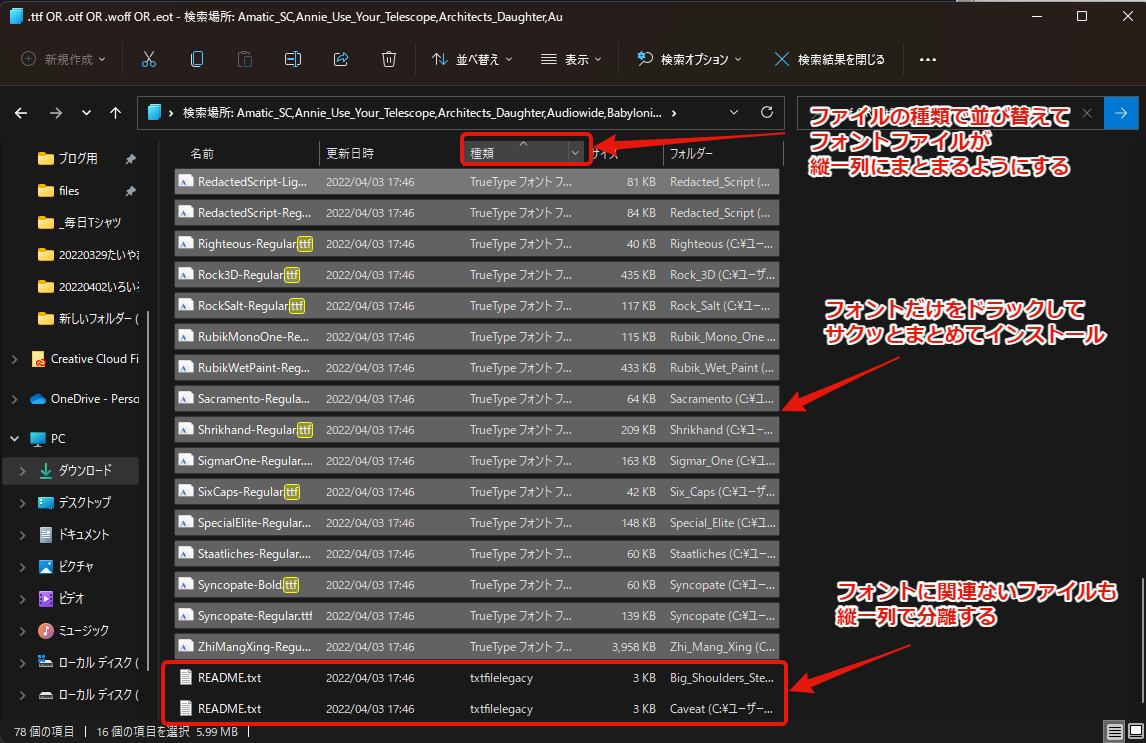
Task: Switch to large thumbnails view in status bar
Action: (1133, 731)
